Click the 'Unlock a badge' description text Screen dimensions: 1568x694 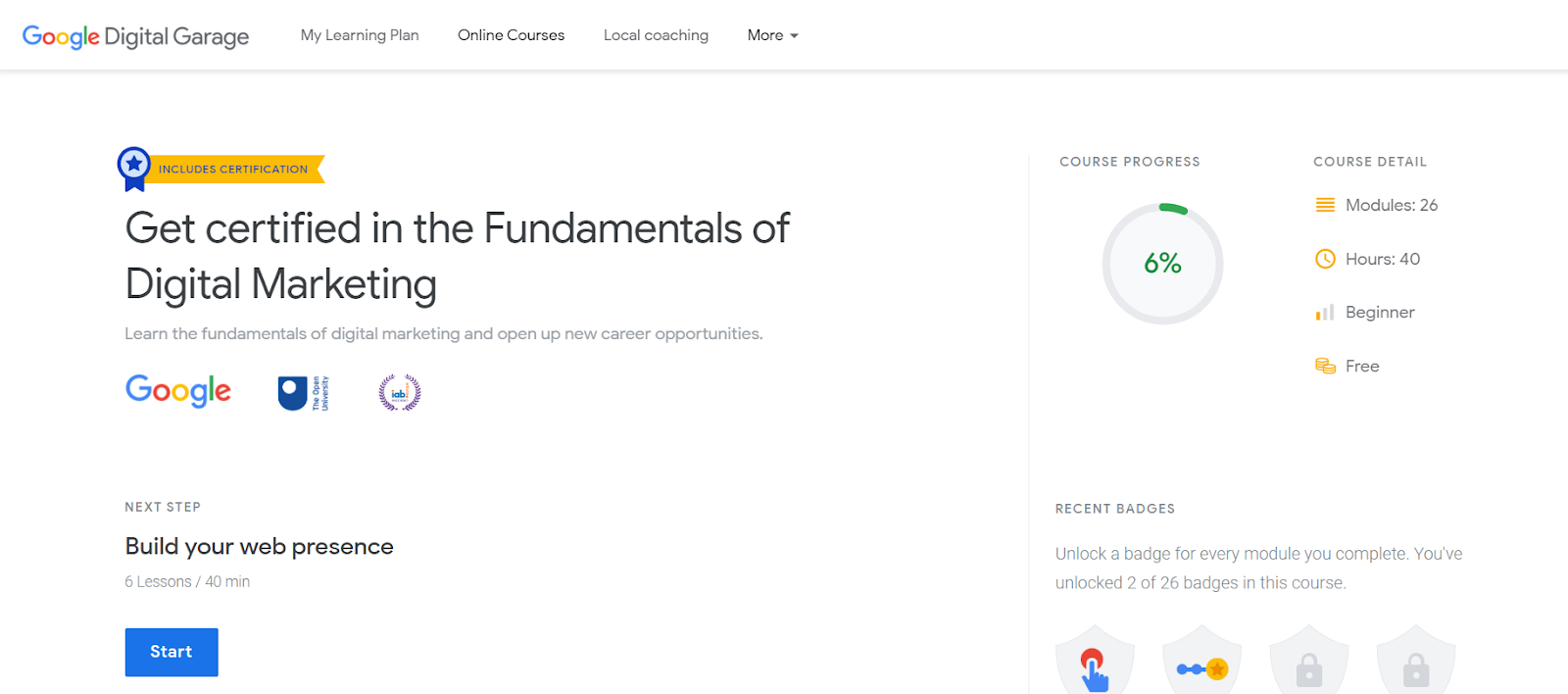click(1258, 569)
